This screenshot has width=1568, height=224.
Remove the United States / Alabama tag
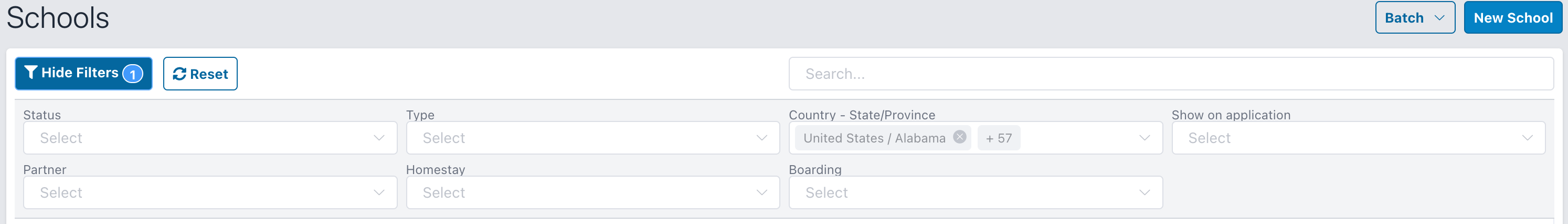coord(959,137)
